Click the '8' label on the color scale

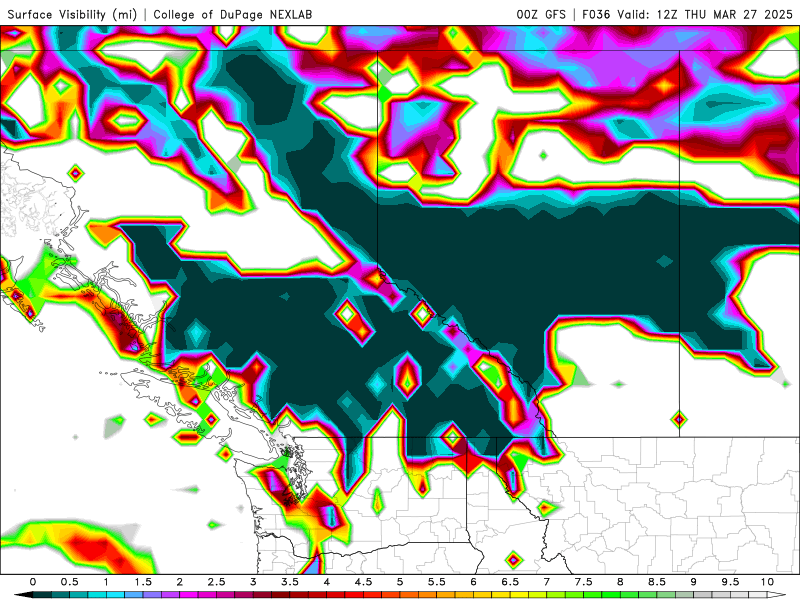pyautogui.click(x=620, y=582)
